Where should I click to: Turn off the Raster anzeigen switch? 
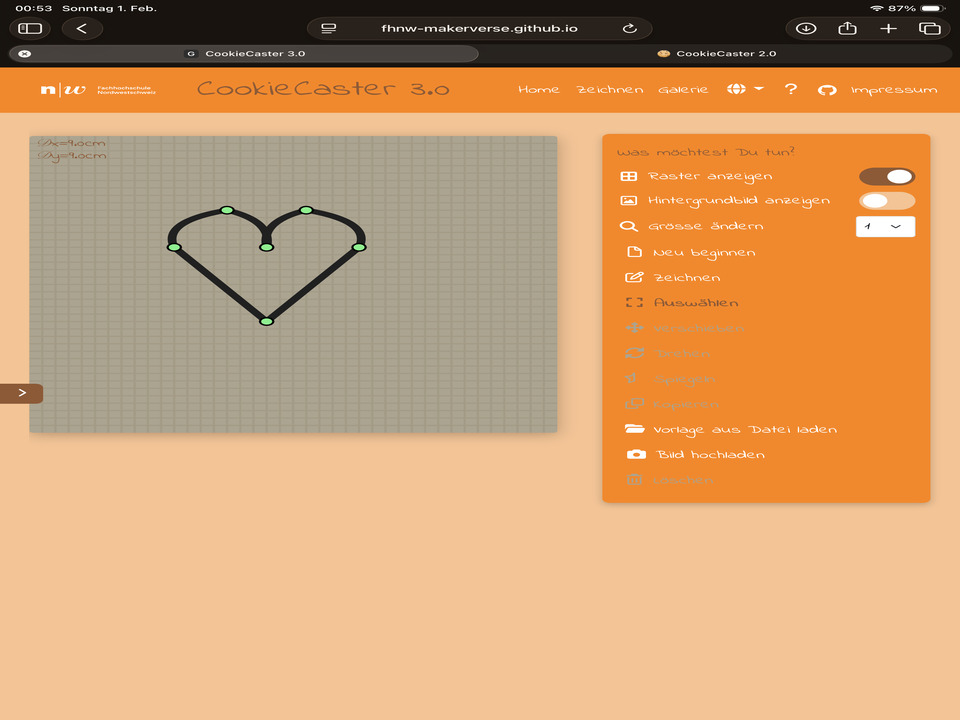coord(887,176)
